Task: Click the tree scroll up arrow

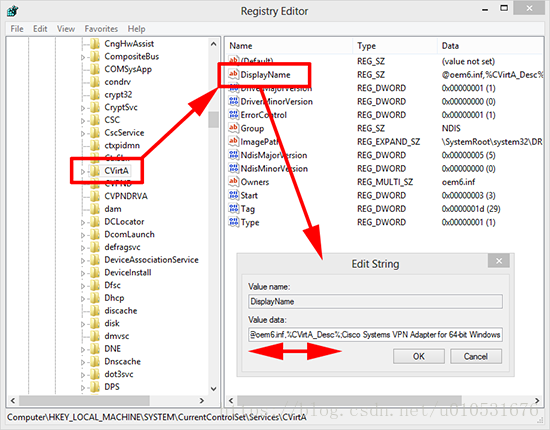Action: pos(213,44)
